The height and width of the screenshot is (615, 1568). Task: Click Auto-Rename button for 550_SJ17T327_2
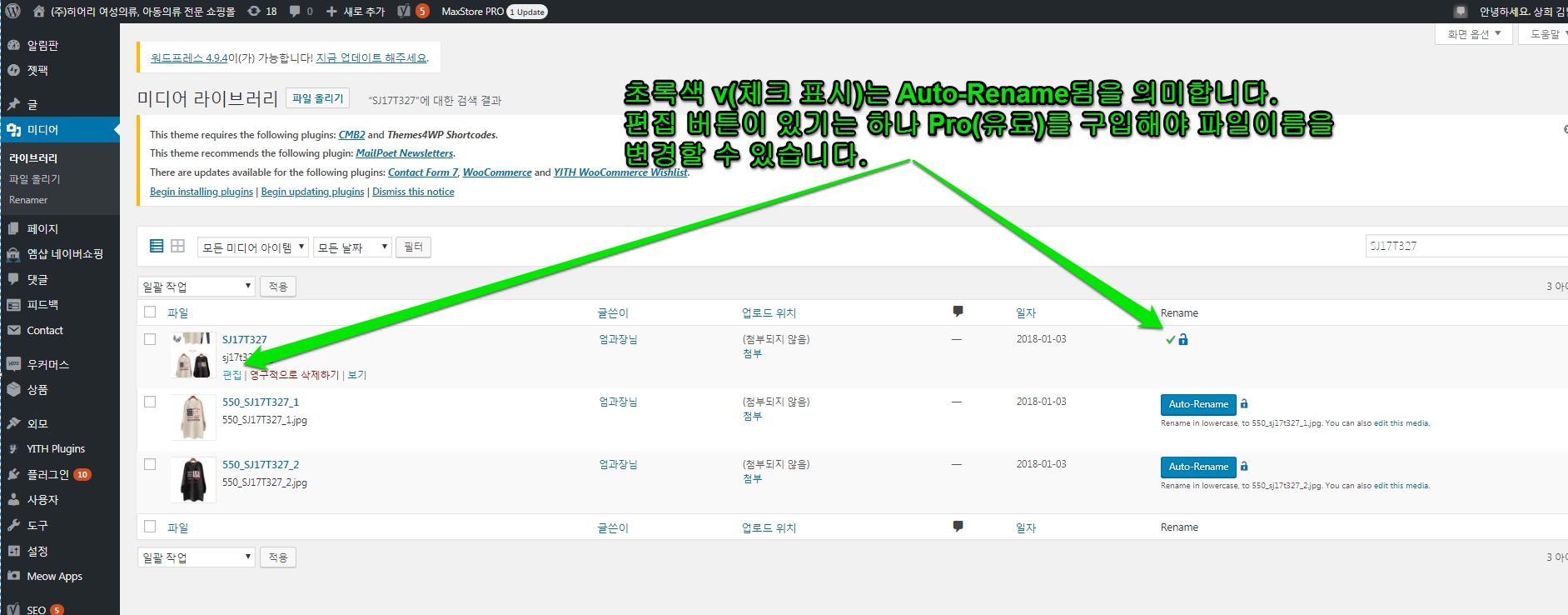[x=1198, y=467]
